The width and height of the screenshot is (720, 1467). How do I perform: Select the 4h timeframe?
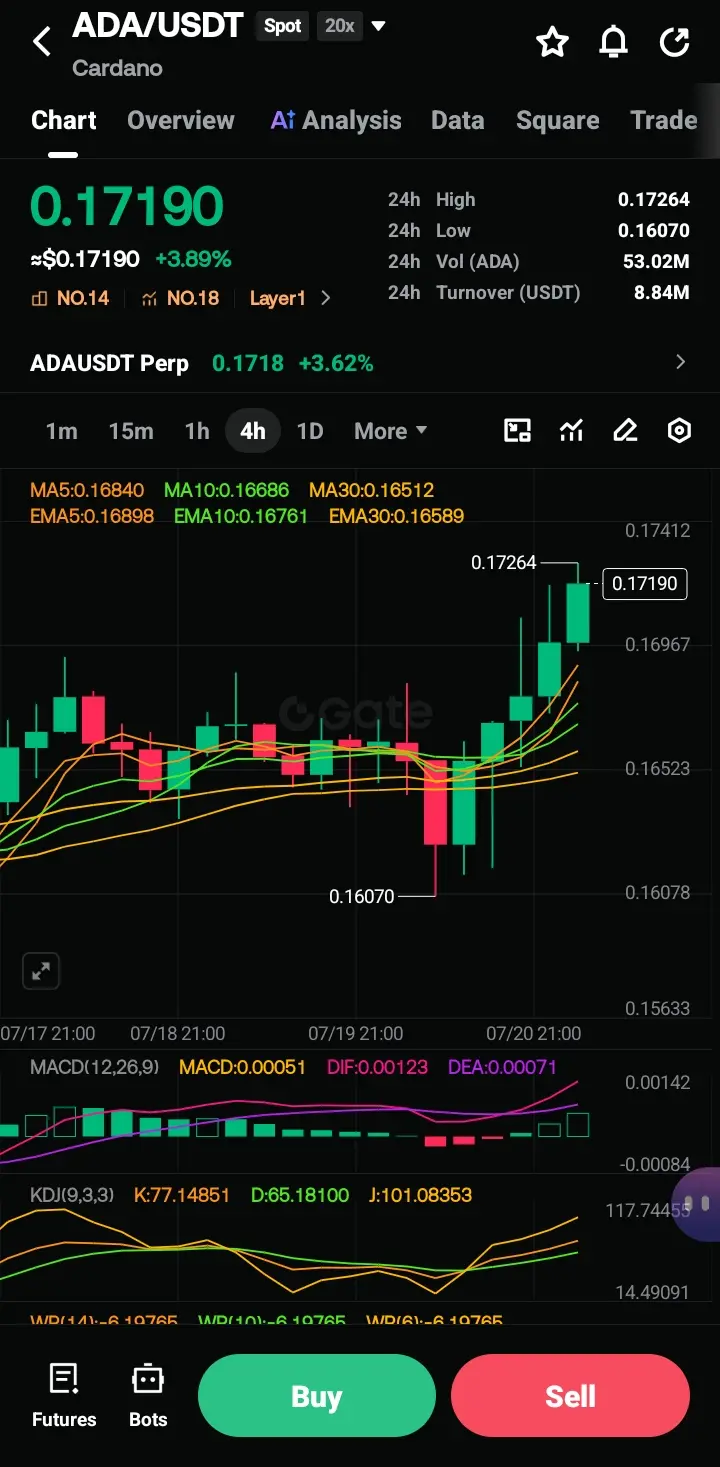(x=253, y=431)
